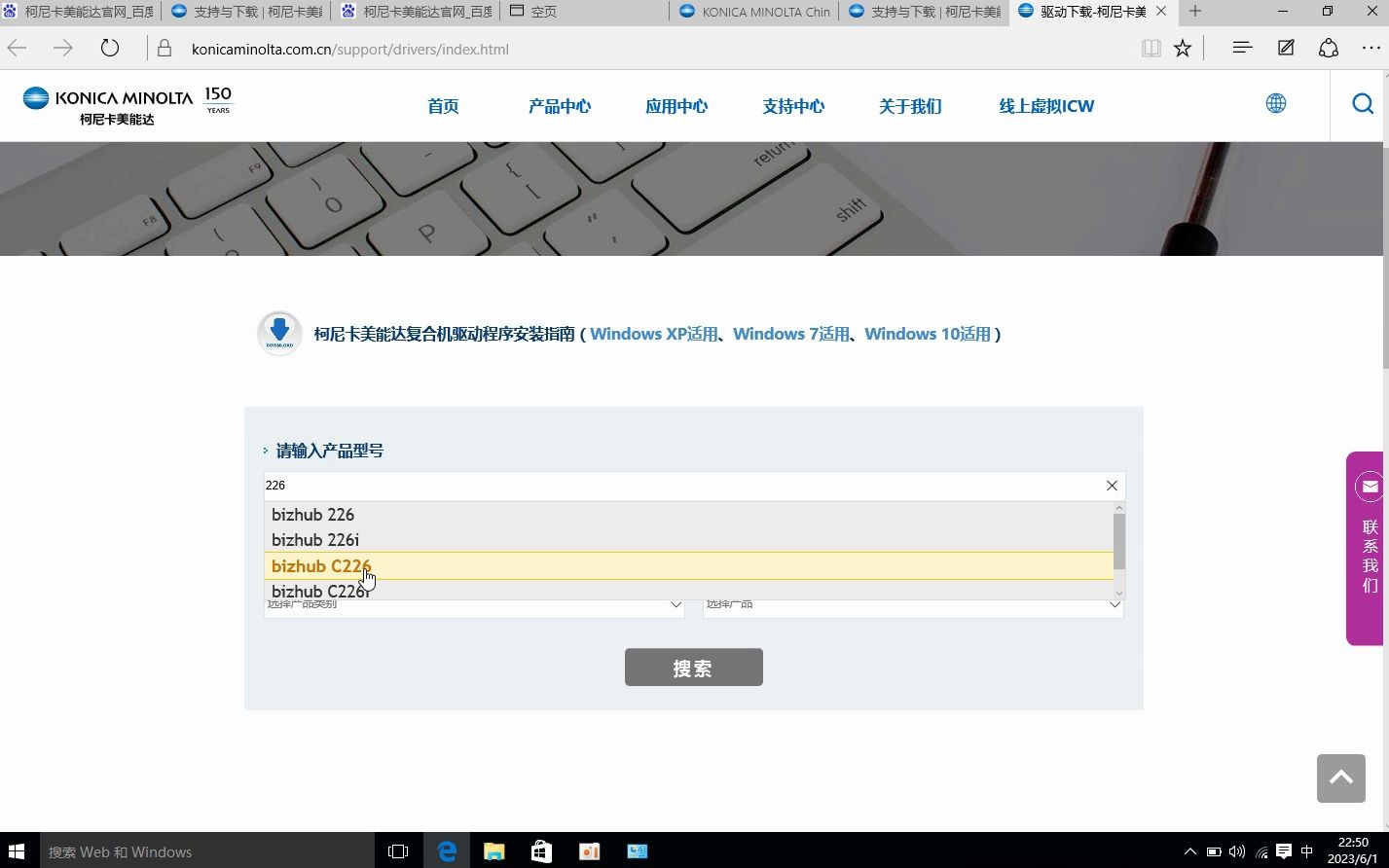Open File Explorer from taskbar

click(494, 851)
